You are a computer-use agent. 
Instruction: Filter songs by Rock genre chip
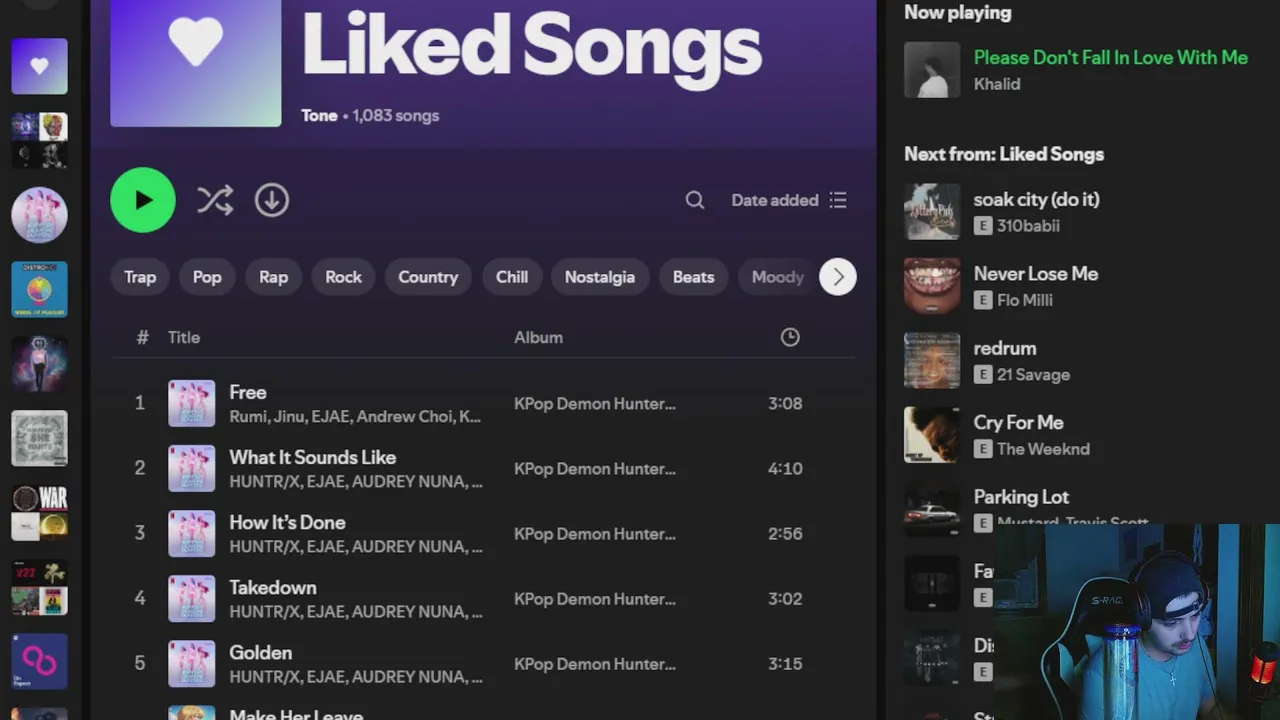click(343, 277)
